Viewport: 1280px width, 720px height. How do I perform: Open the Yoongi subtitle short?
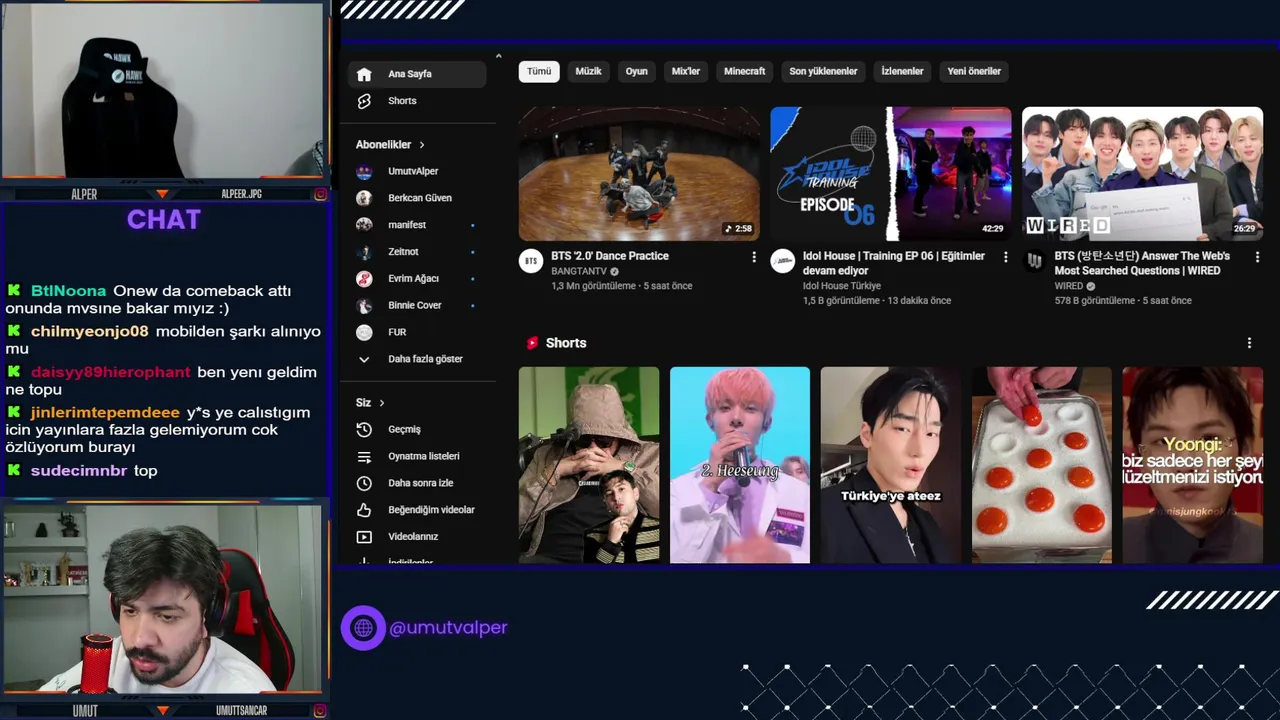coord(1193,465)
